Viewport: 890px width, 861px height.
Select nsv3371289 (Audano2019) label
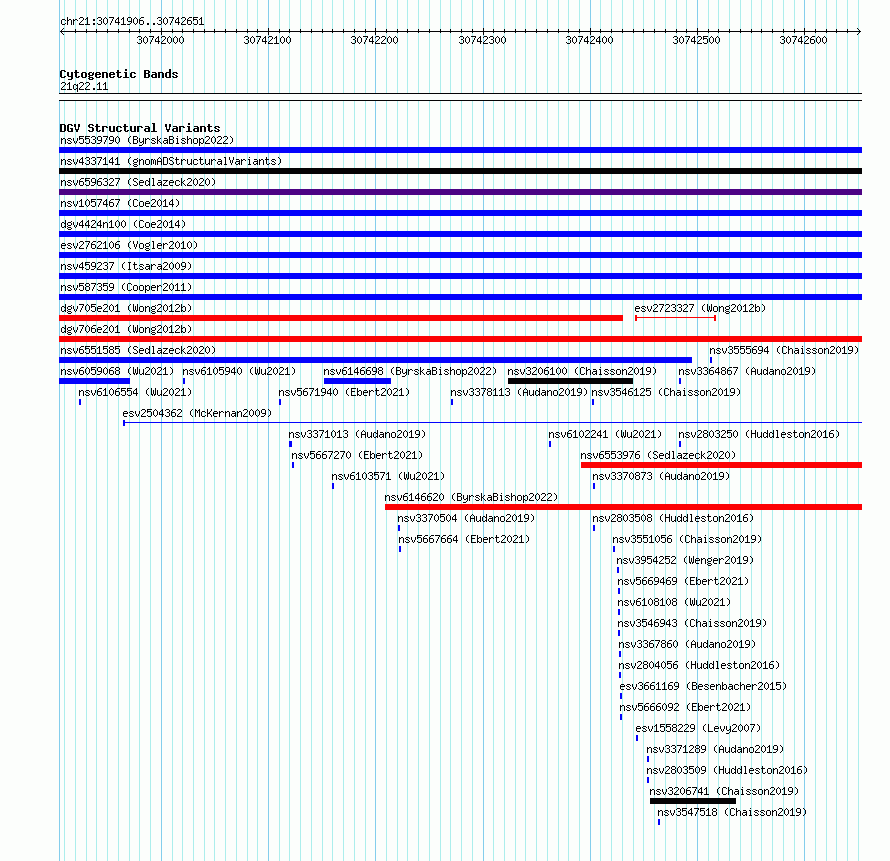coord(715,749)
